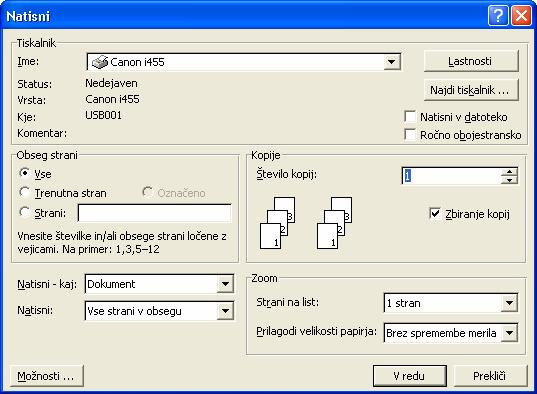Click the Najdi tiskalnik button

pyautogui.click(x=471, y=90)
